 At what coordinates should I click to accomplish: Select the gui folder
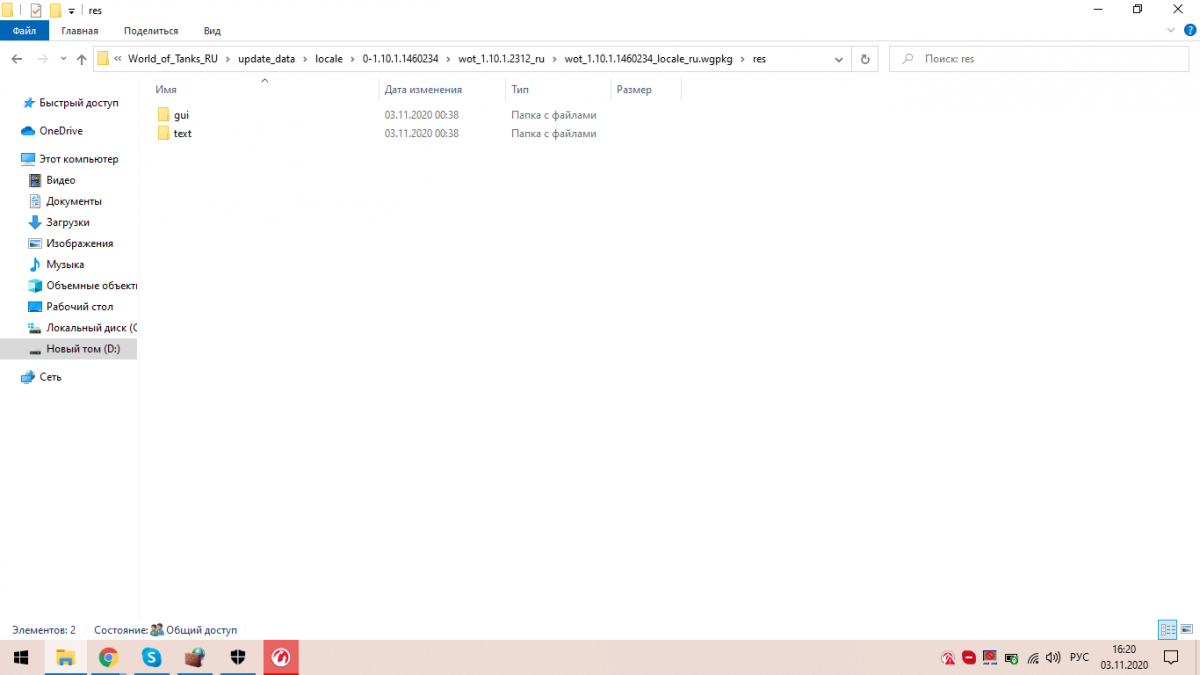pyautogui.click(x=181, y=115)
